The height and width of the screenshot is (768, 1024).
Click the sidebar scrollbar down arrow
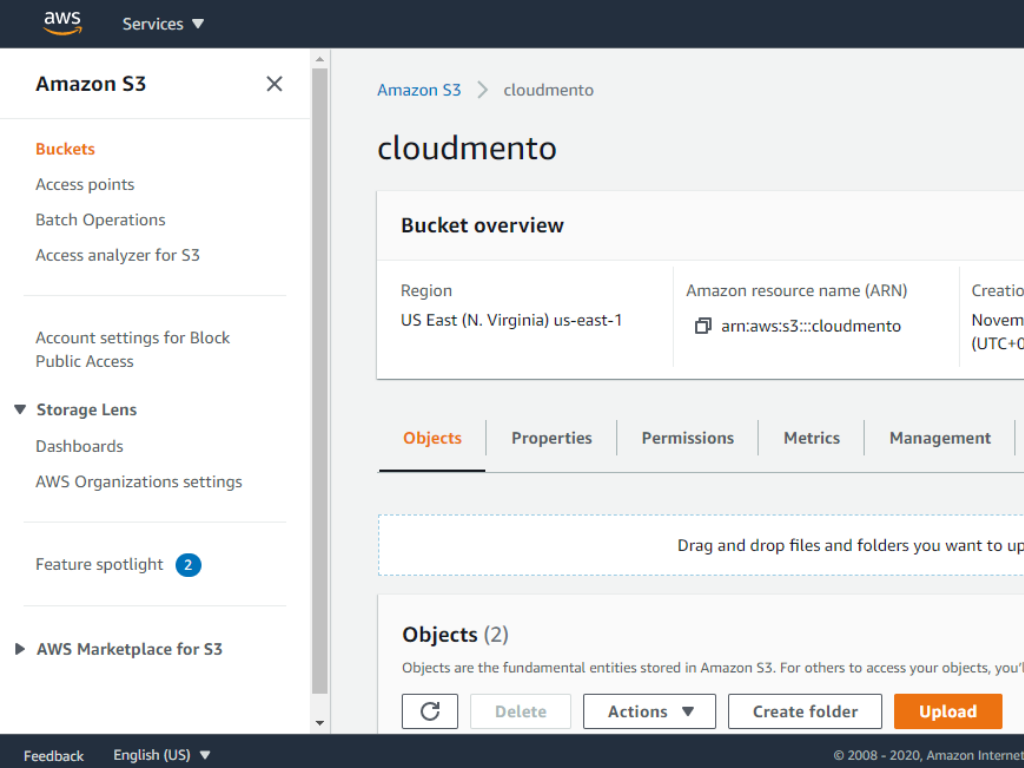320,723
